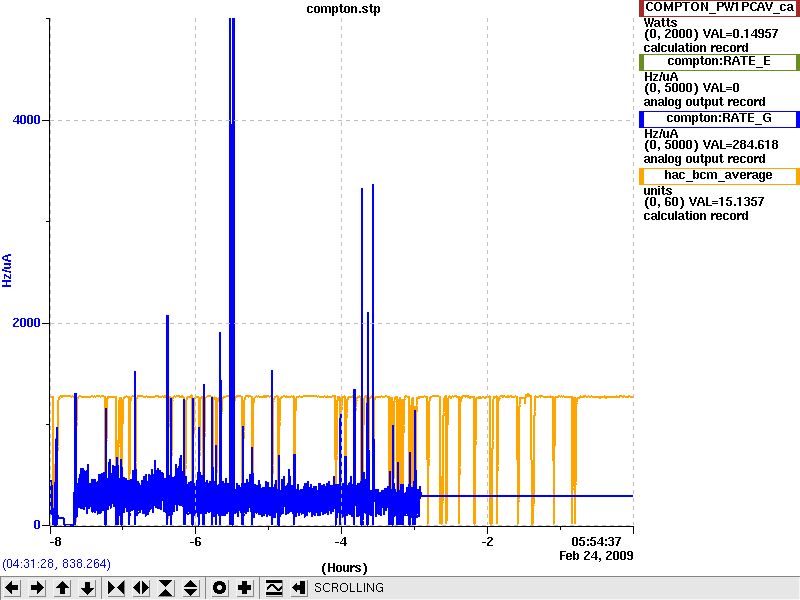Screen dimensions: 800x600
Task: Click the VAL=284.618 reading for RATE_G
Action: pos(741,145)
